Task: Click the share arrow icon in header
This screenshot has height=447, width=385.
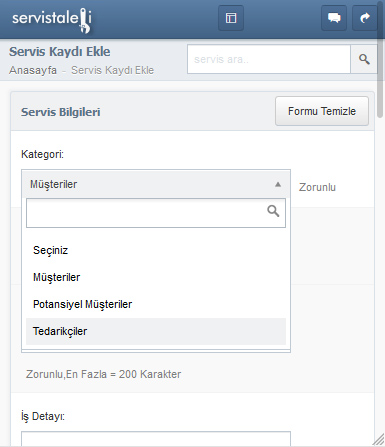Action: coord(365,18)
